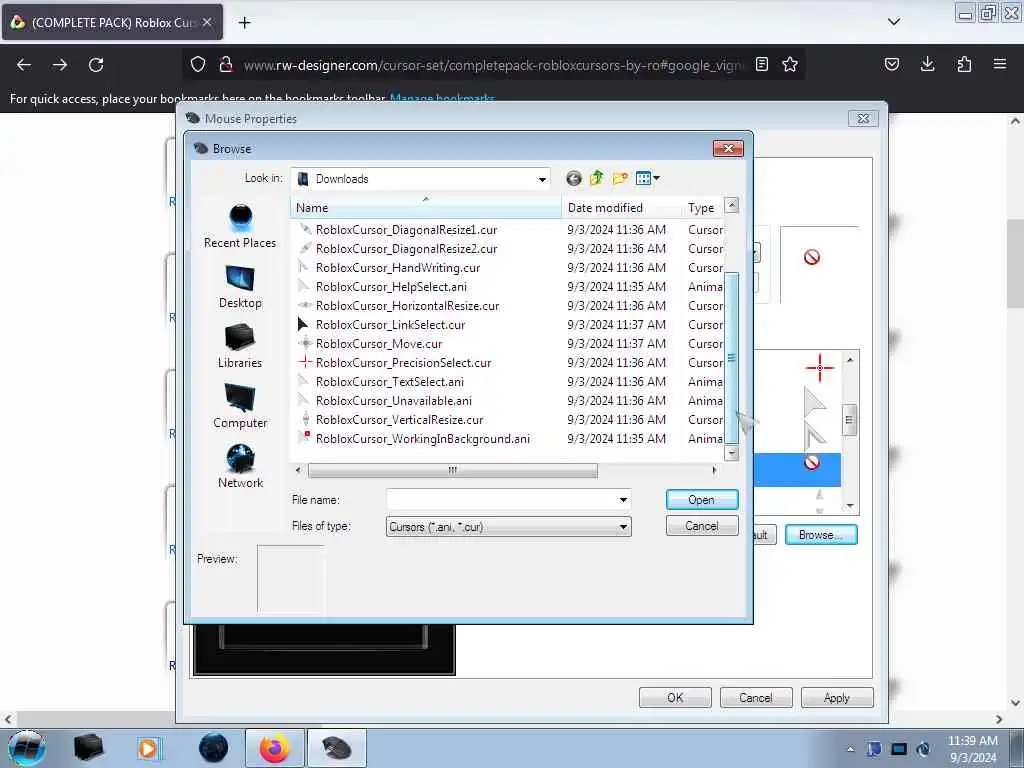The height and width of the screenshot is (768, 1024).
Task: Open Firefox extensions icon
Action: (x=964, y=64)
